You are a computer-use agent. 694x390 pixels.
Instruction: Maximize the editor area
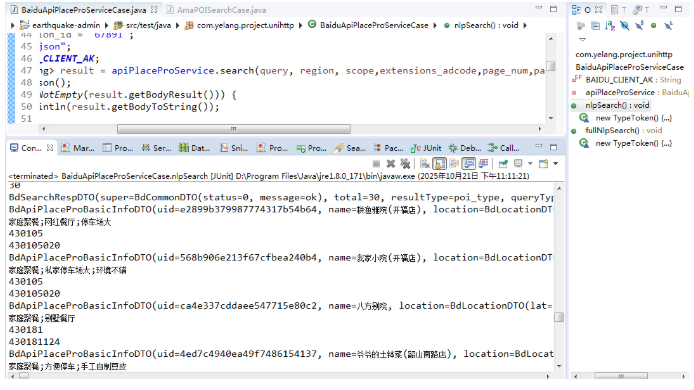tap(553, 9)
